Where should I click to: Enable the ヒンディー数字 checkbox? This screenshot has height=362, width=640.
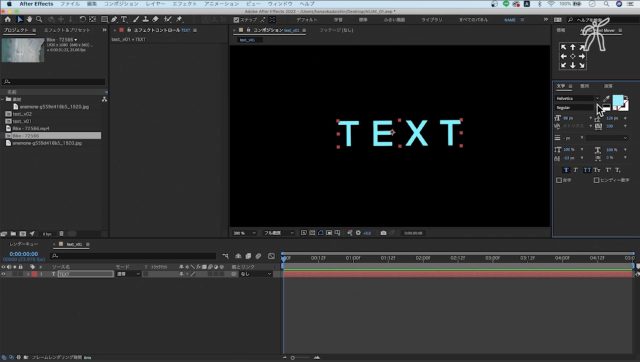tap(596, 180)
